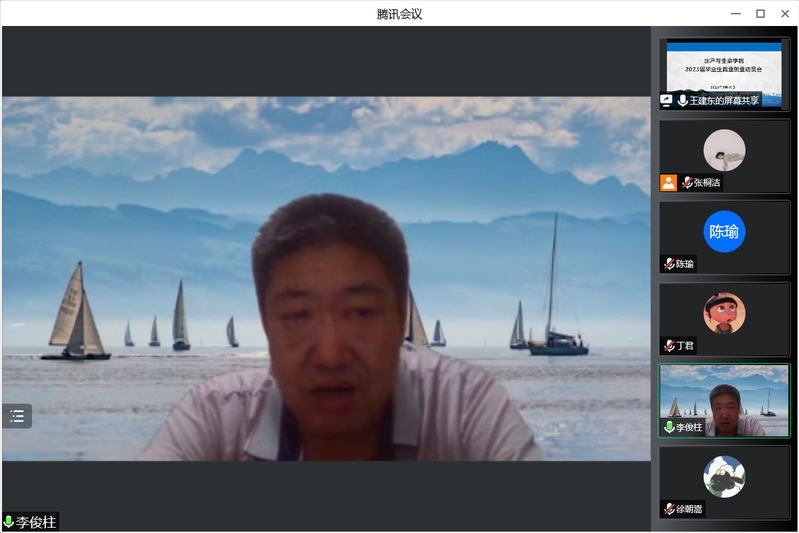Click the orange host icon on 张桐洁's tile
Image resolution: width=799 pixels, height=533 pixels.
coord(668,183)
